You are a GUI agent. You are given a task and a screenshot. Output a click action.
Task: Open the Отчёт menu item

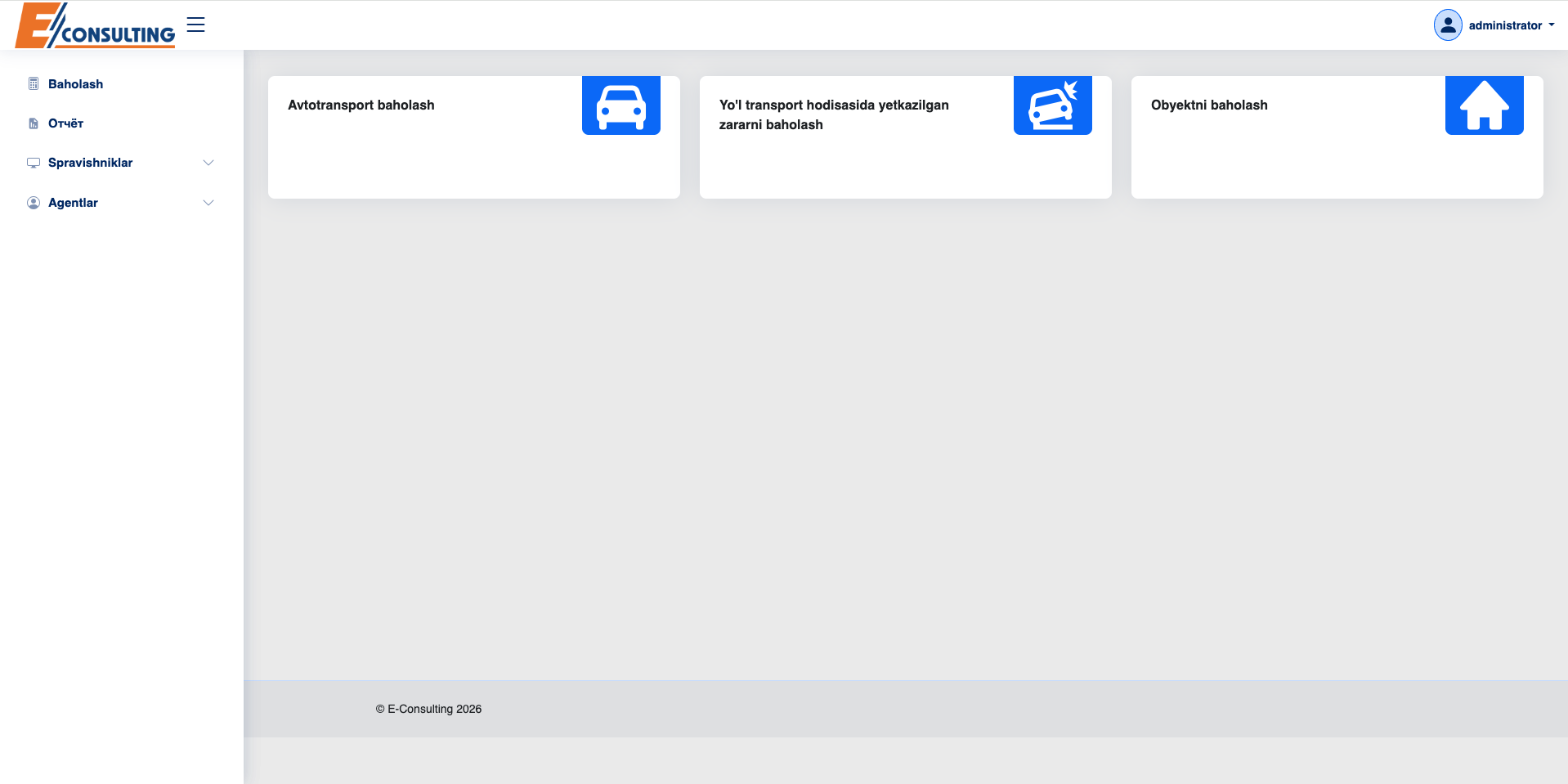(x=65, y=123)
